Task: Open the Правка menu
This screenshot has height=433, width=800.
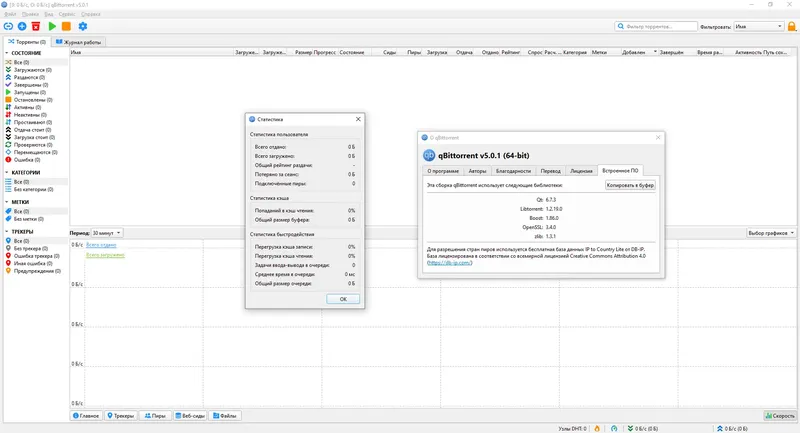Action: click(x=30, y=14)
